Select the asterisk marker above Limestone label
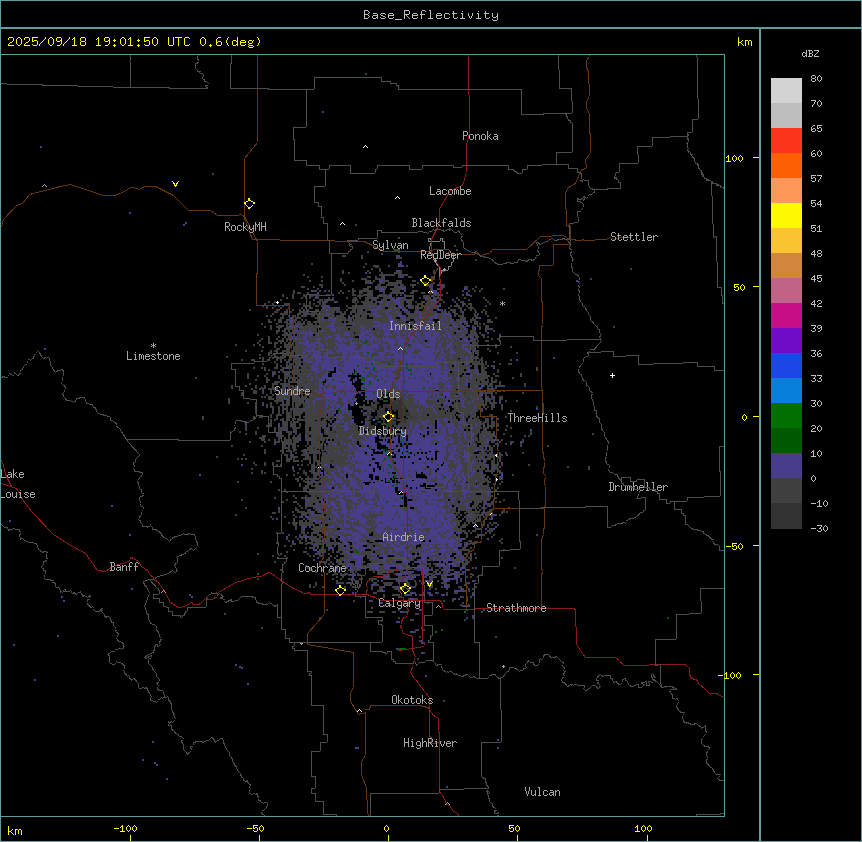 (x=153, y=345)
